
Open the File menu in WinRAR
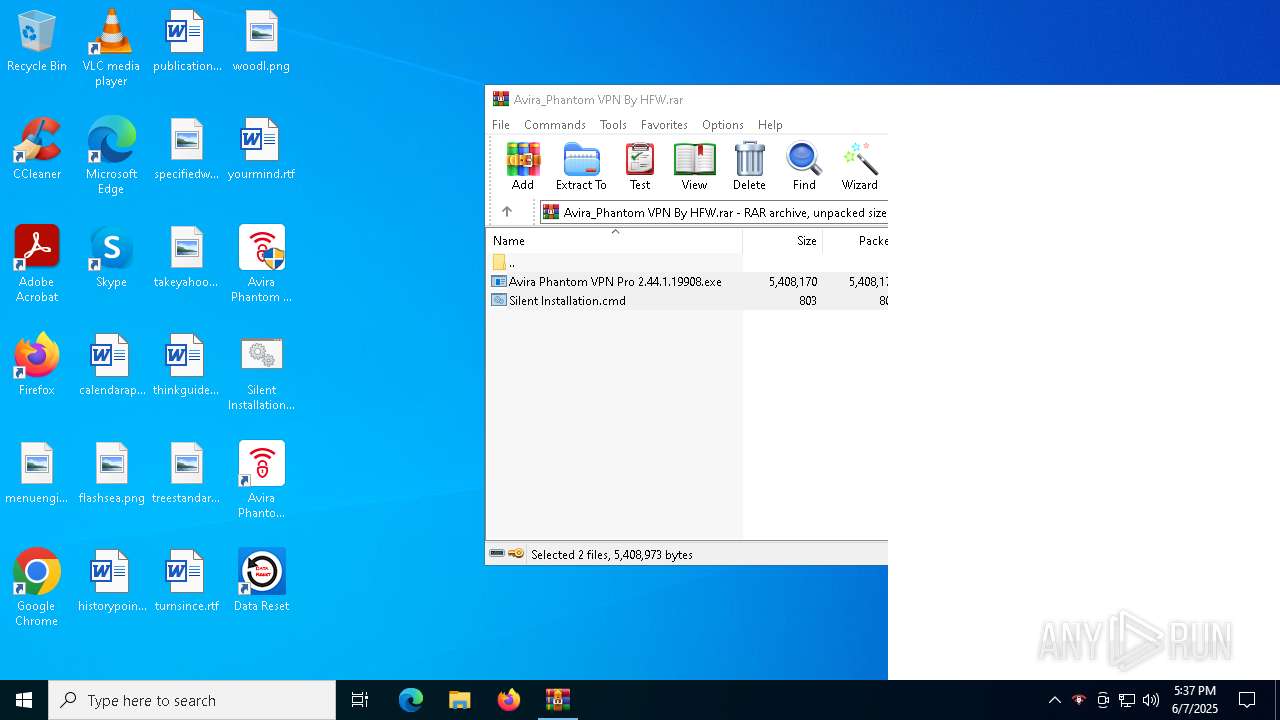click(x=501, y=125)
